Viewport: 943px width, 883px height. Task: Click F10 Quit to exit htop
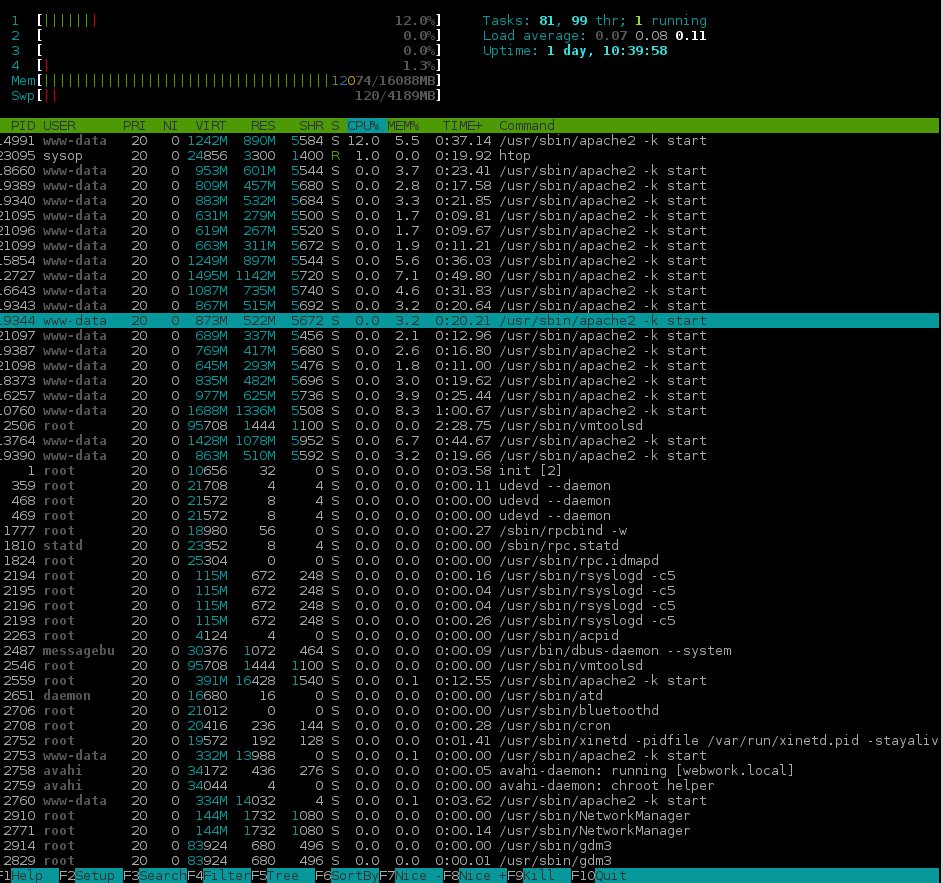(599, 876)
